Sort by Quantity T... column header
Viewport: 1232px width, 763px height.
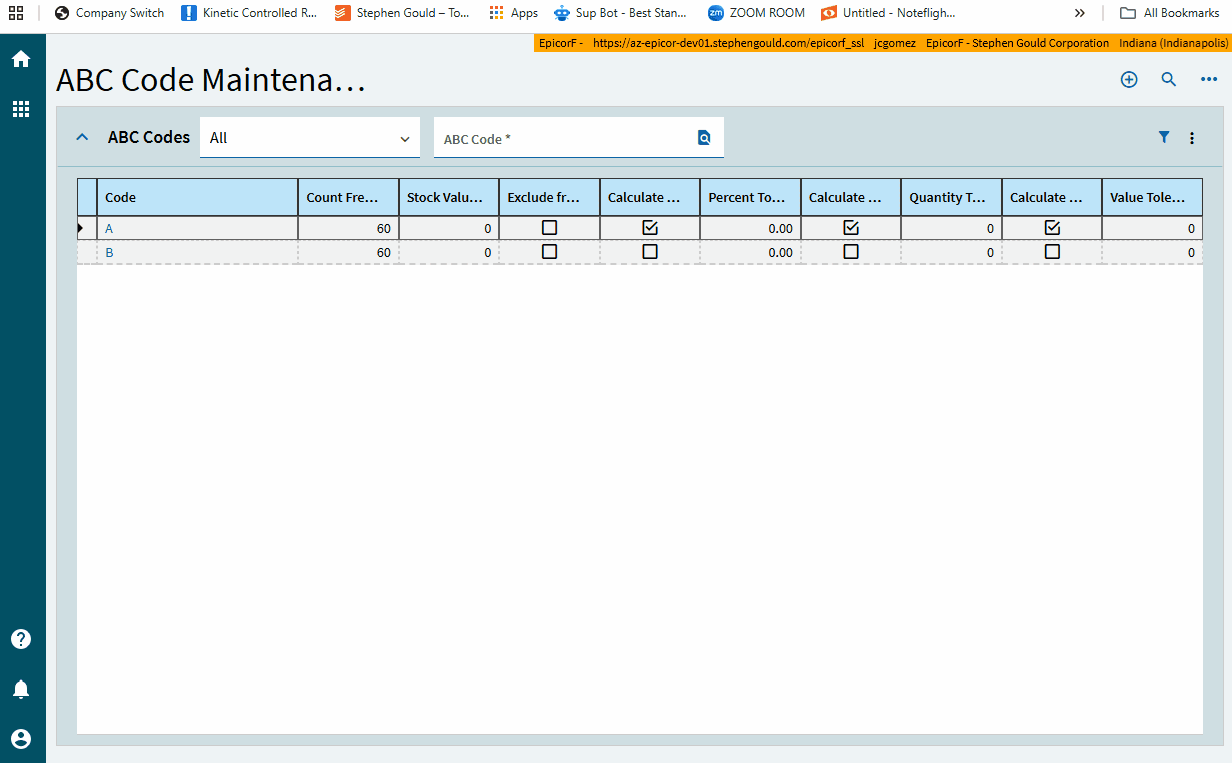pos(951,197)
